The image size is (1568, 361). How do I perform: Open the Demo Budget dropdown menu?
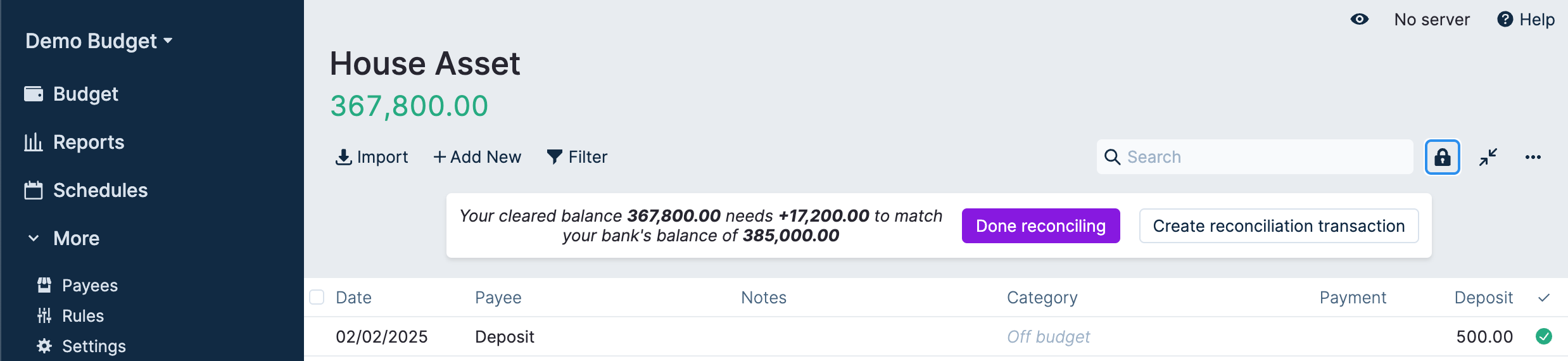(x=99, y=41)
